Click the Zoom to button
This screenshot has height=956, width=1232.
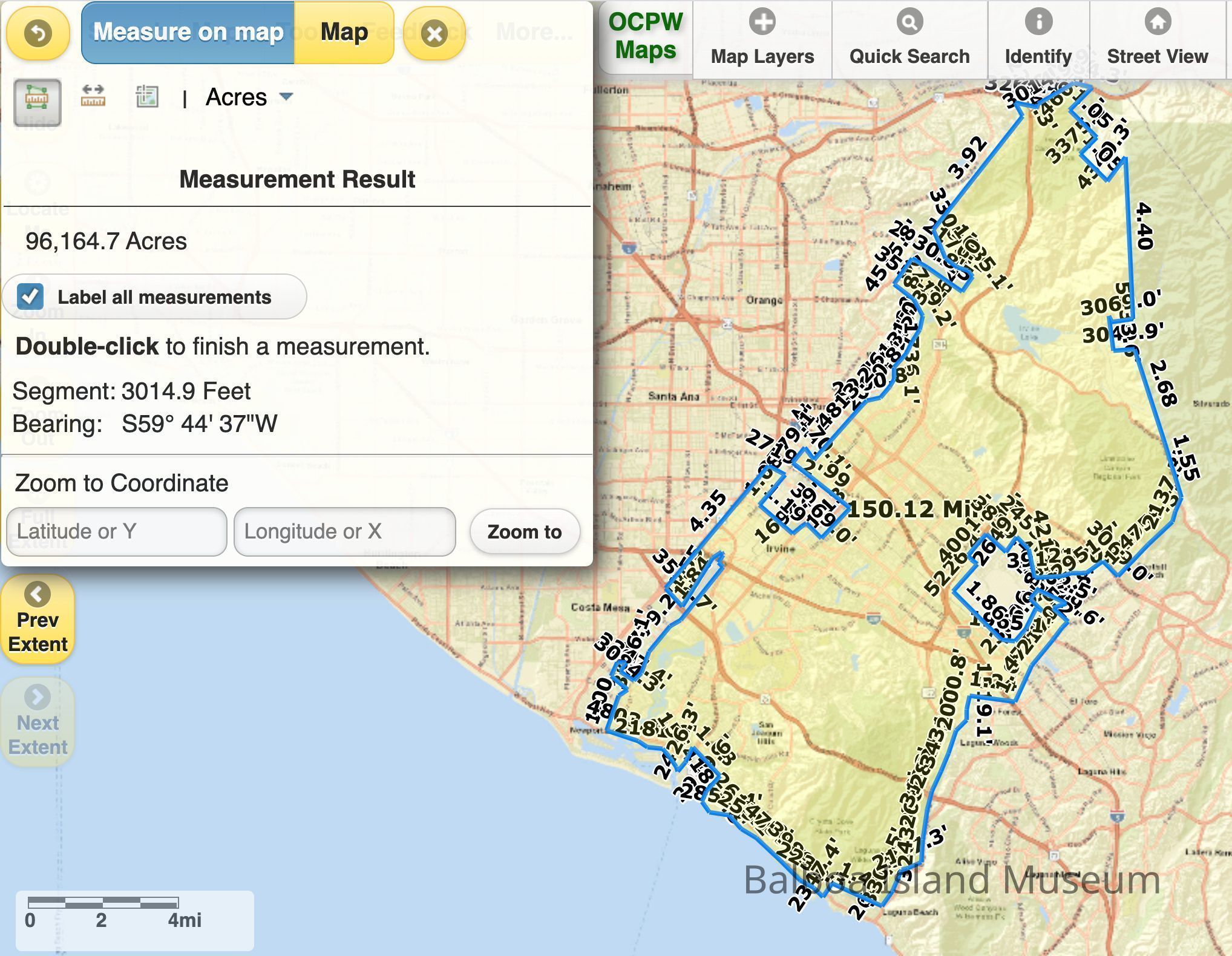tap(524, 531)
